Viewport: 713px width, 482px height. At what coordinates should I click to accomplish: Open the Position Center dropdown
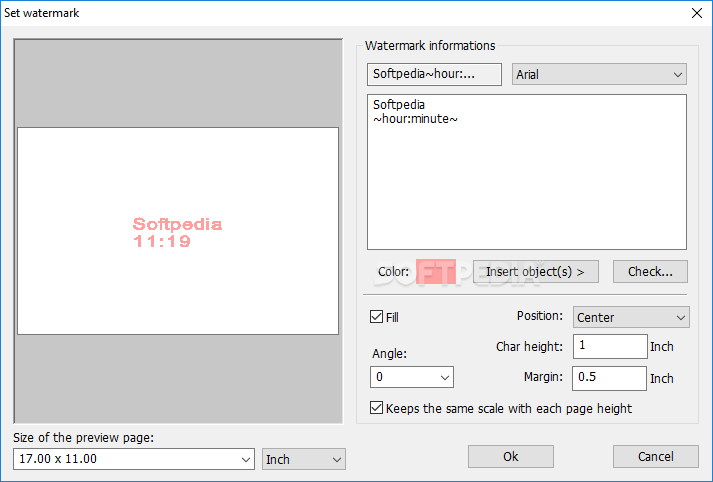tap(631, 317)
